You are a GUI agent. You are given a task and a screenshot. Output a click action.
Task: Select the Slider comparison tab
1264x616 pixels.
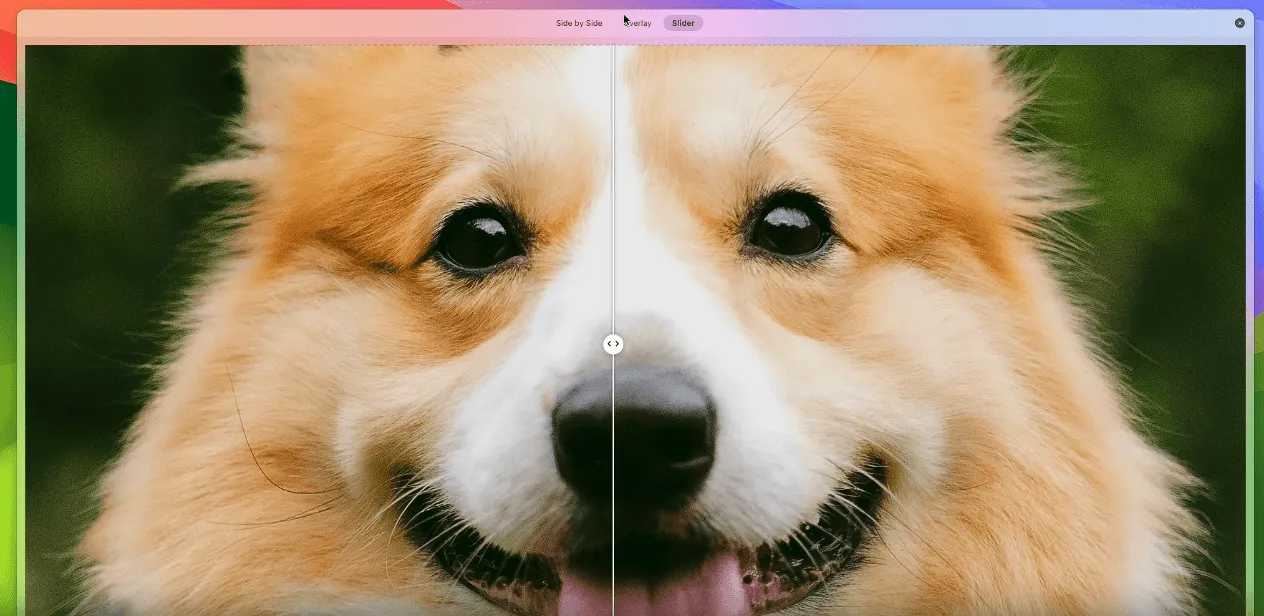pyautogui.click(x=683, y=23)
